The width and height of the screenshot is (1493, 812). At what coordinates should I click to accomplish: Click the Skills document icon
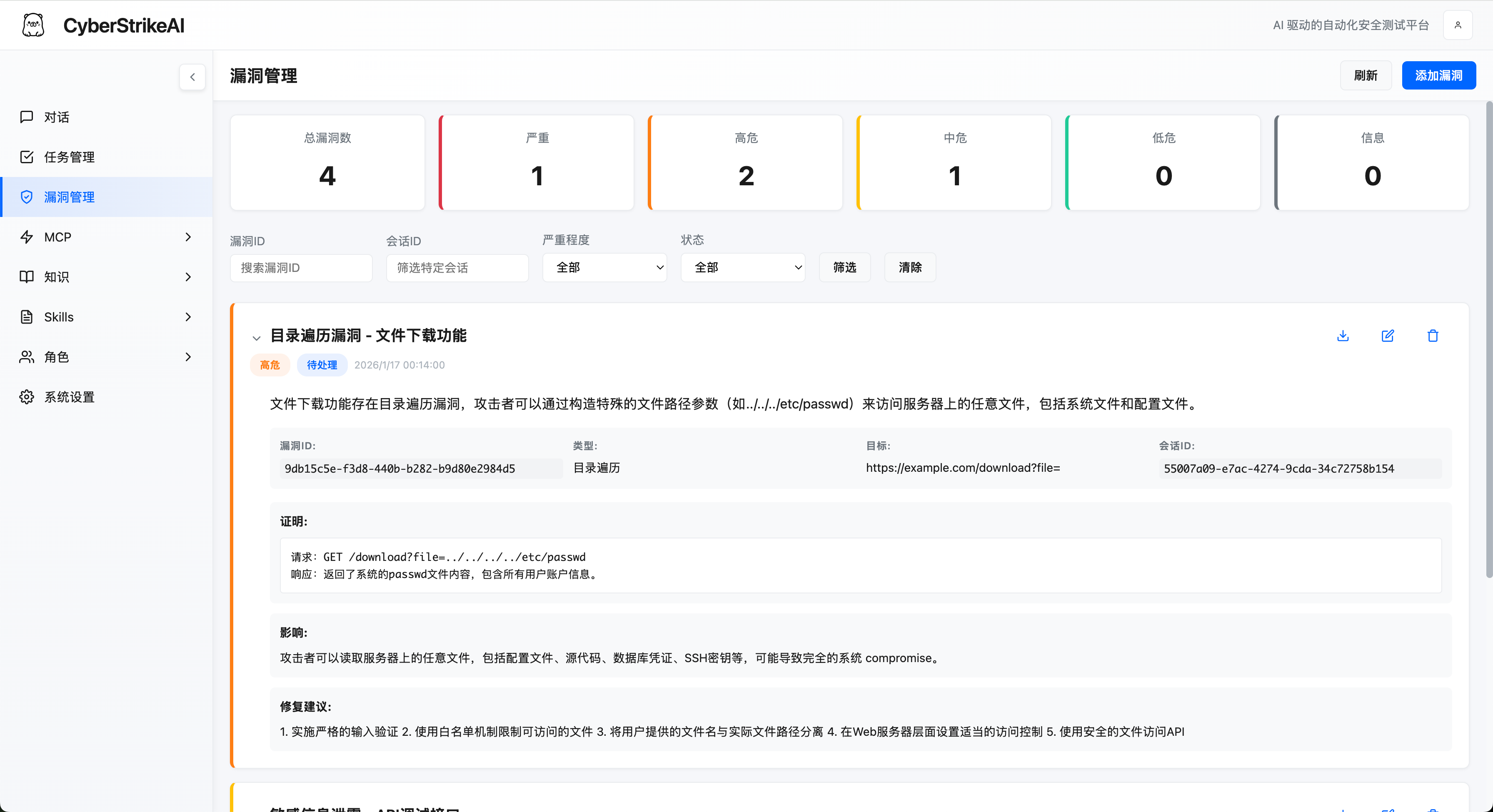tap(27, 317)
